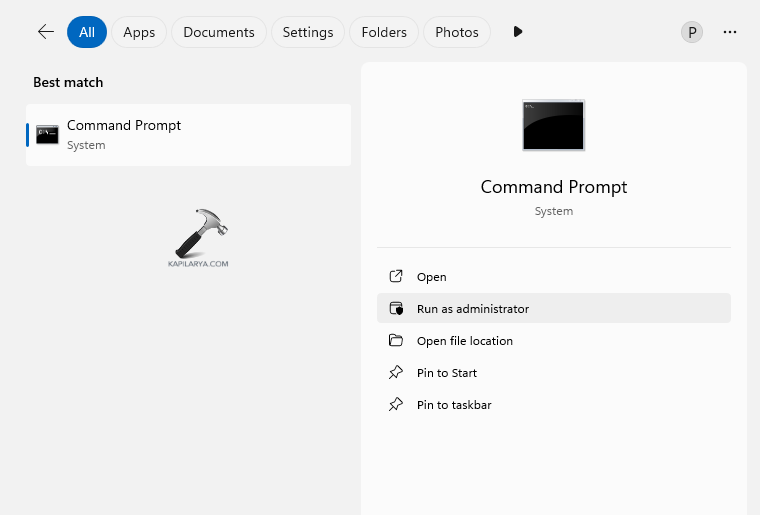Open the P user account avatar
Image resolution: width=760 pixels, height=515 pixels.
pos(691,32)
